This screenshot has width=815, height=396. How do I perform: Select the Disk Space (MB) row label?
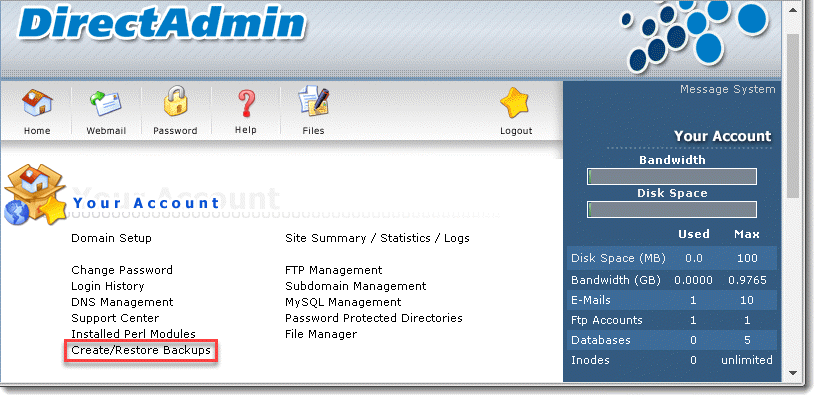[x=618, y=258]
